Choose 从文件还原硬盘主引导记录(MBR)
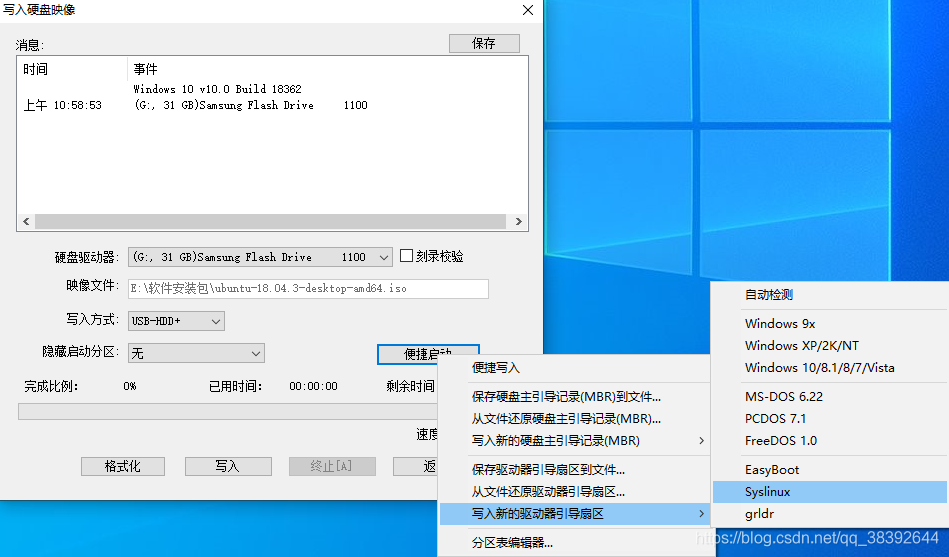 click(574, 418)
